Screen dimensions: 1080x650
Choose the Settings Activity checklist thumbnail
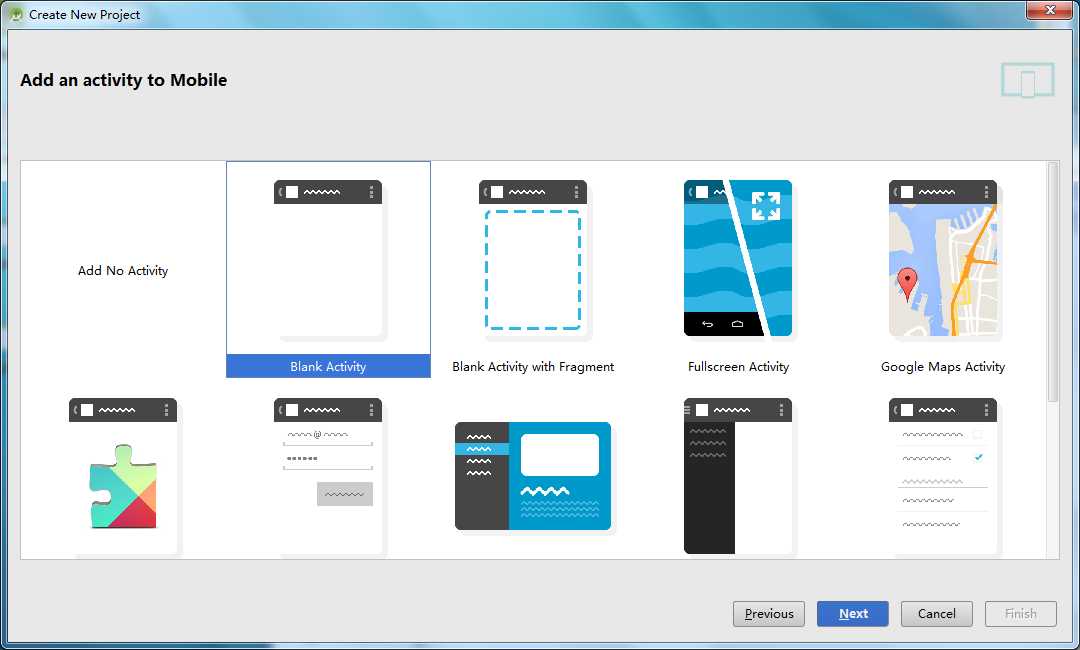[943, 476]
